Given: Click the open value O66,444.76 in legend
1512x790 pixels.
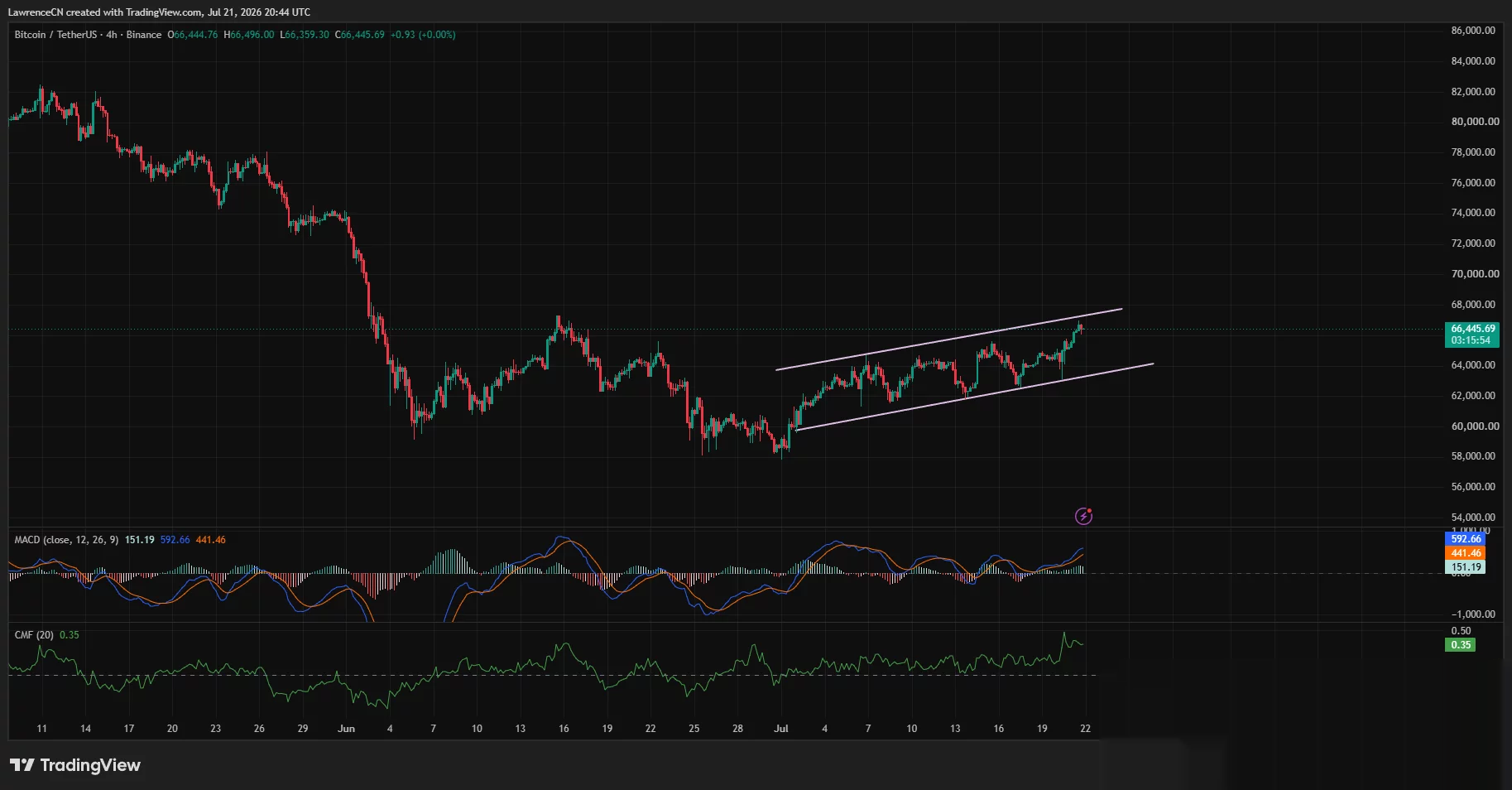Looking at the screenshot, I should click(193, 35).
